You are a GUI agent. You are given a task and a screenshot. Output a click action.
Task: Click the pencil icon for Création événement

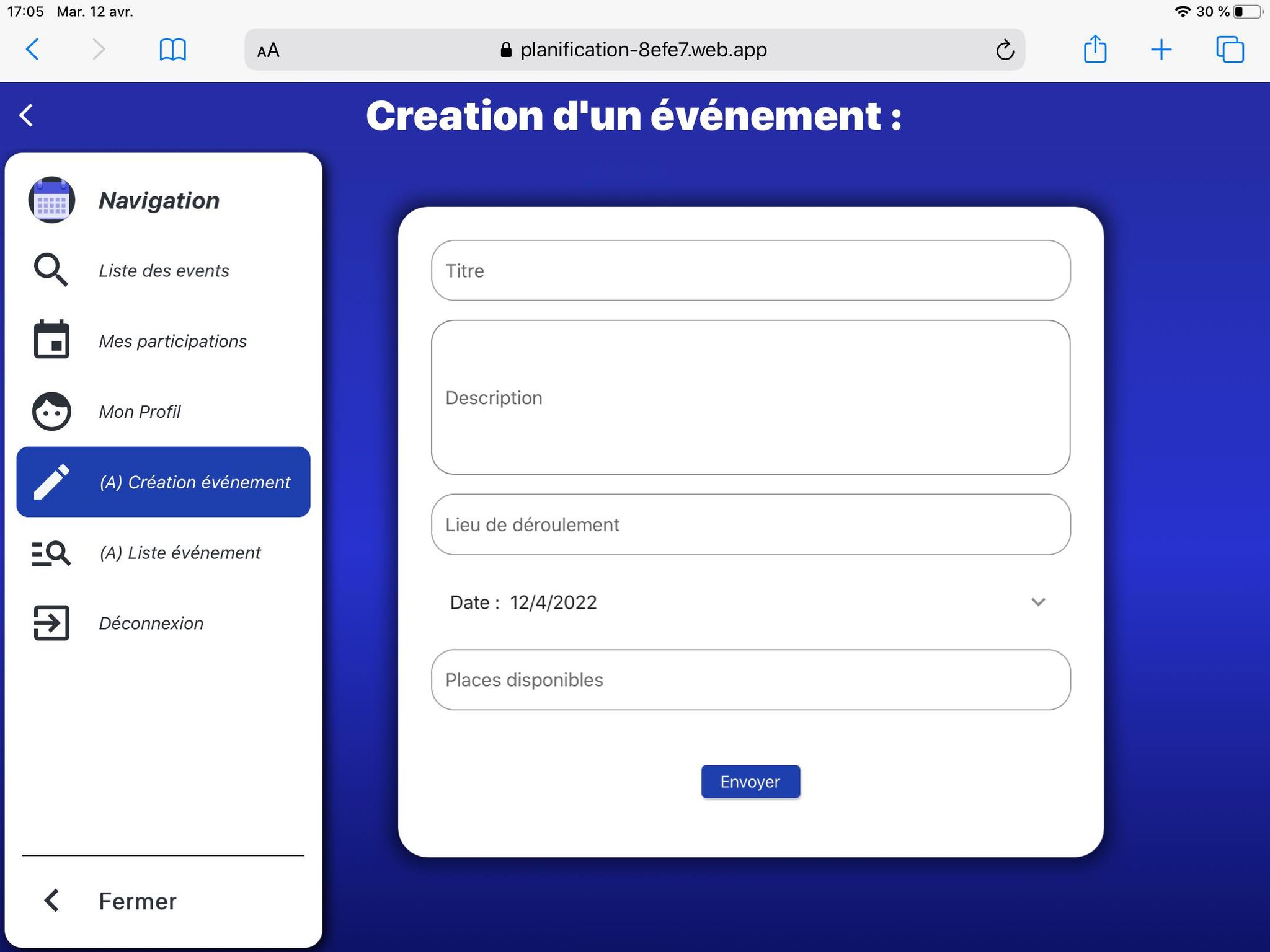tap(51, 482)
